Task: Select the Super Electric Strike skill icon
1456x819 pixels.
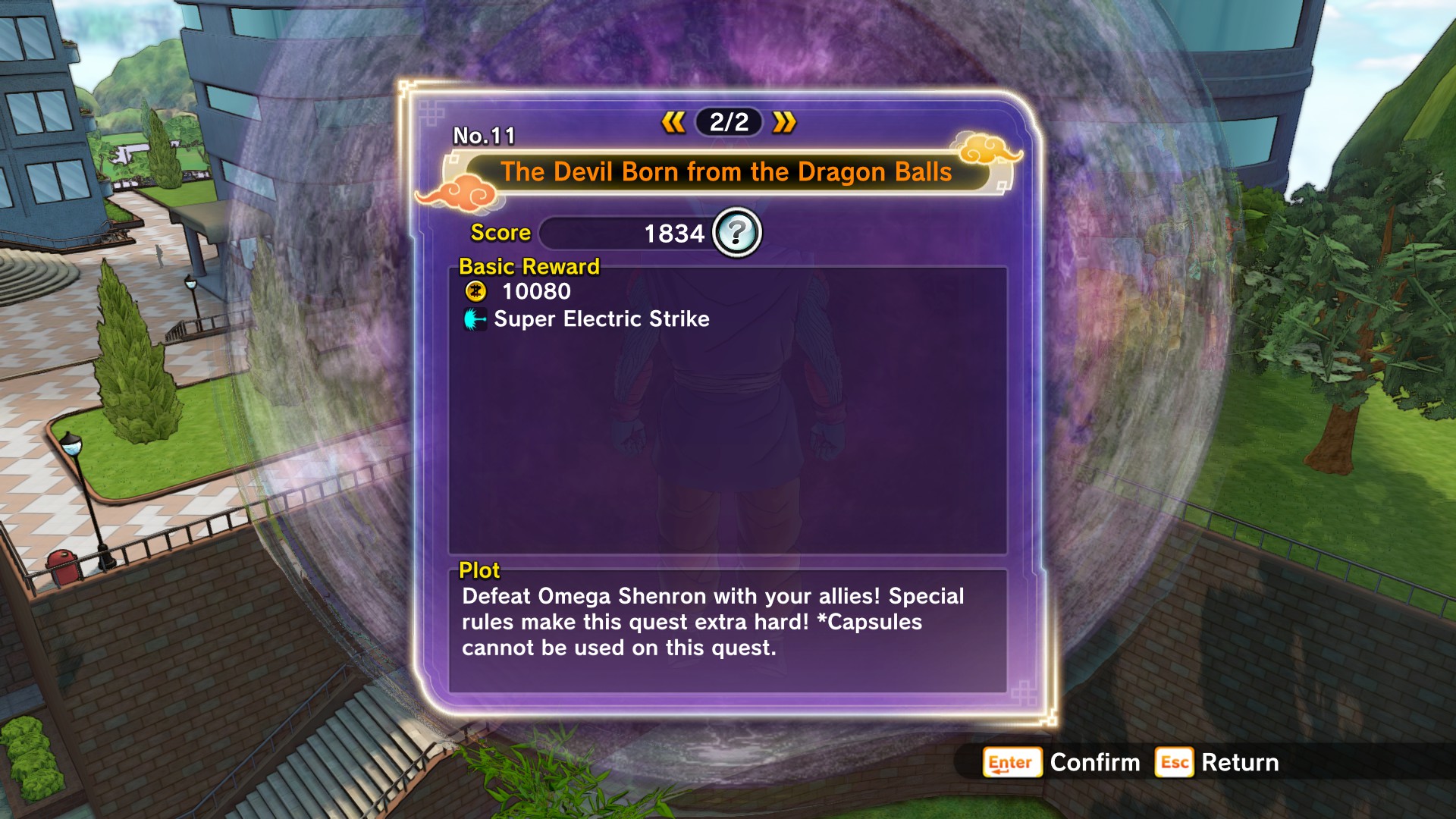Action: (x=475, y=319)
